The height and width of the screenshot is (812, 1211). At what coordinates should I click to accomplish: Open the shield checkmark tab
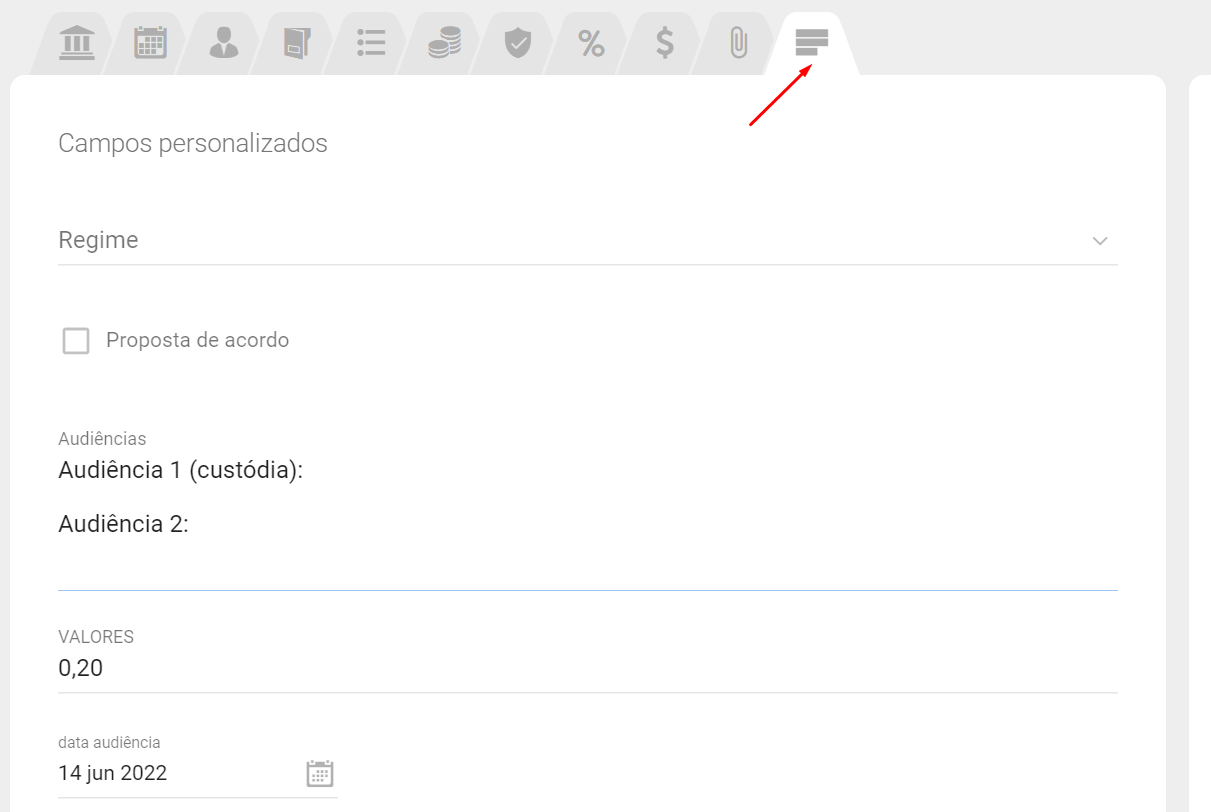517,43
